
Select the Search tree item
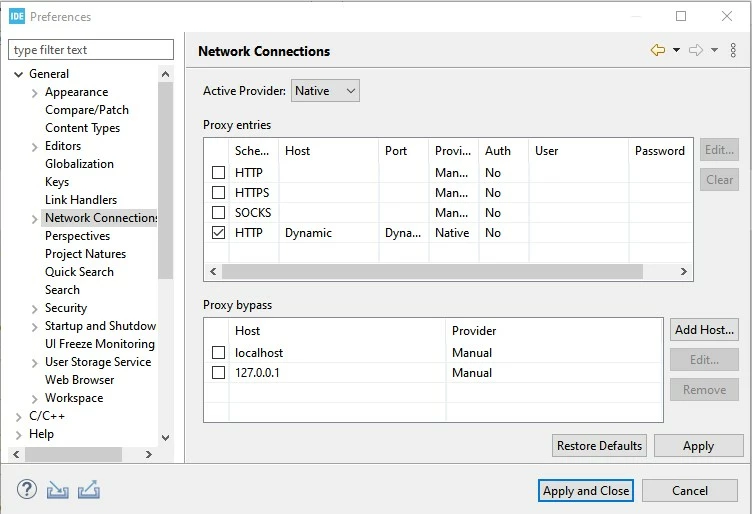[62, 290]
